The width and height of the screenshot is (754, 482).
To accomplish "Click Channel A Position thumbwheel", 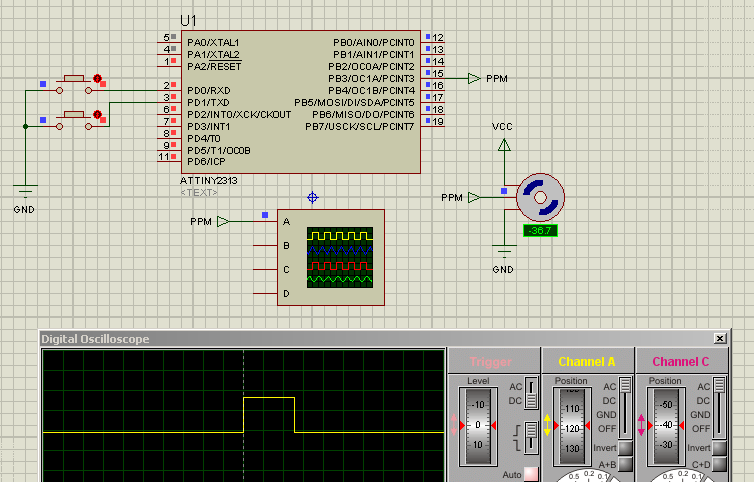I will point(572,425).
